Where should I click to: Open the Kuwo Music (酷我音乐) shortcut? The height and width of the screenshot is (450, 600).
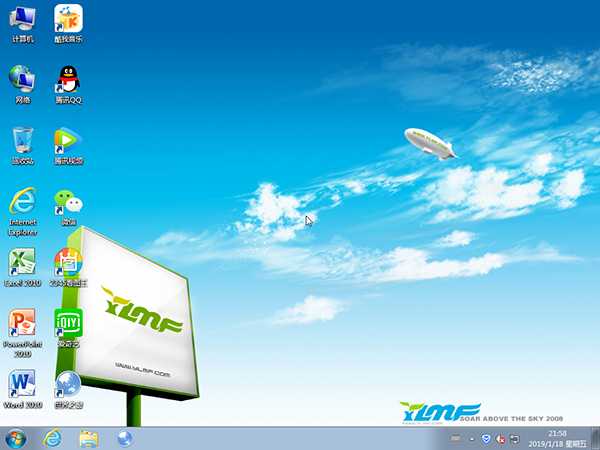(x=68, y=24)
